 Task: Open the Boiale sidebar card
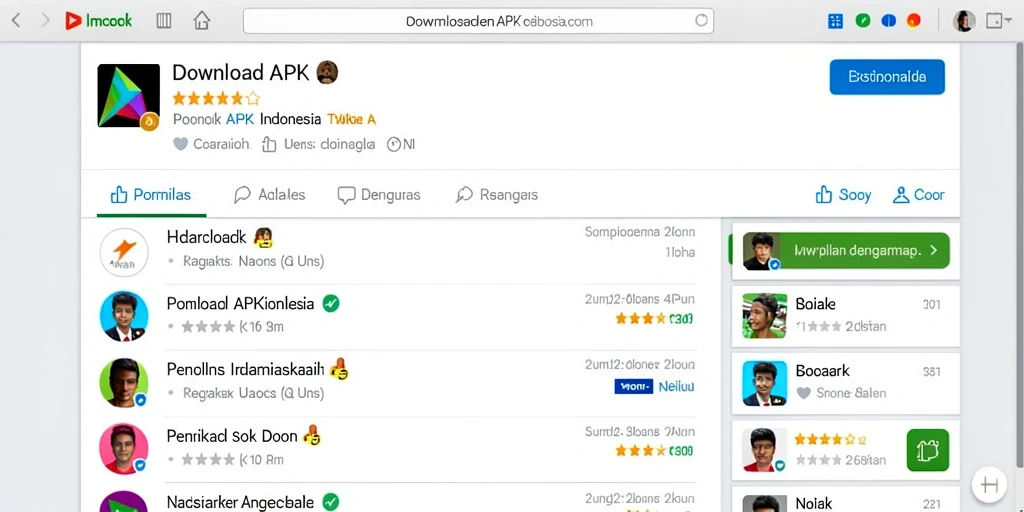[x=846, y=315]
